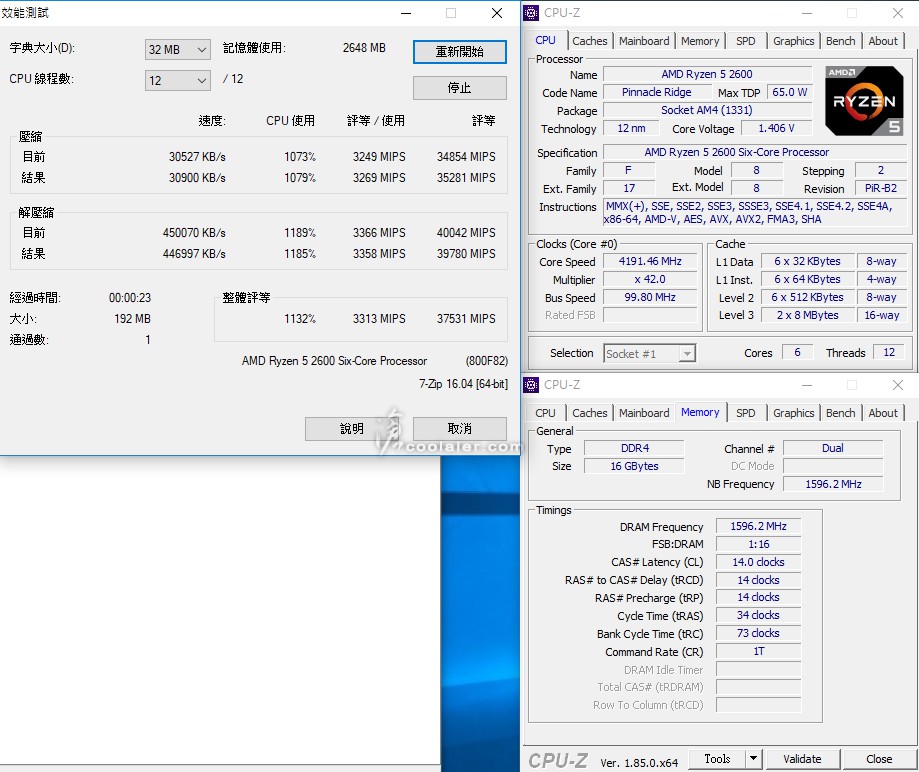Switch to the Bench tab in the upper CPU-Z window
Image resolution: width=919 pixels, height=772 pixels.
point(840,41)
